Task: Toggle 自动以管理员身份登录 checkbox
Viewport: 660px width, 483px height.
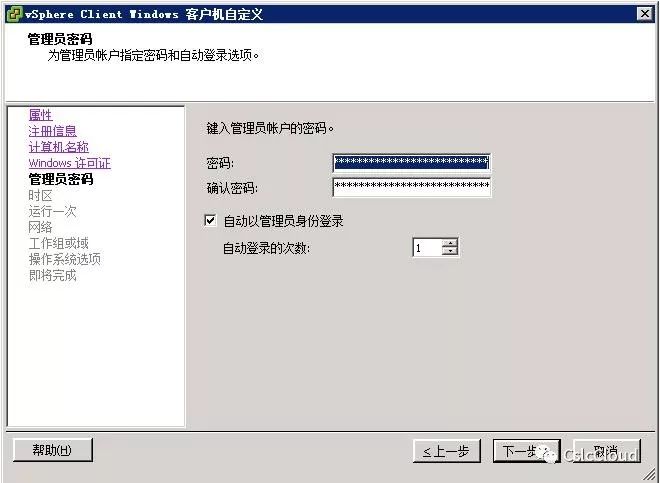Action: tap(210, 220)
